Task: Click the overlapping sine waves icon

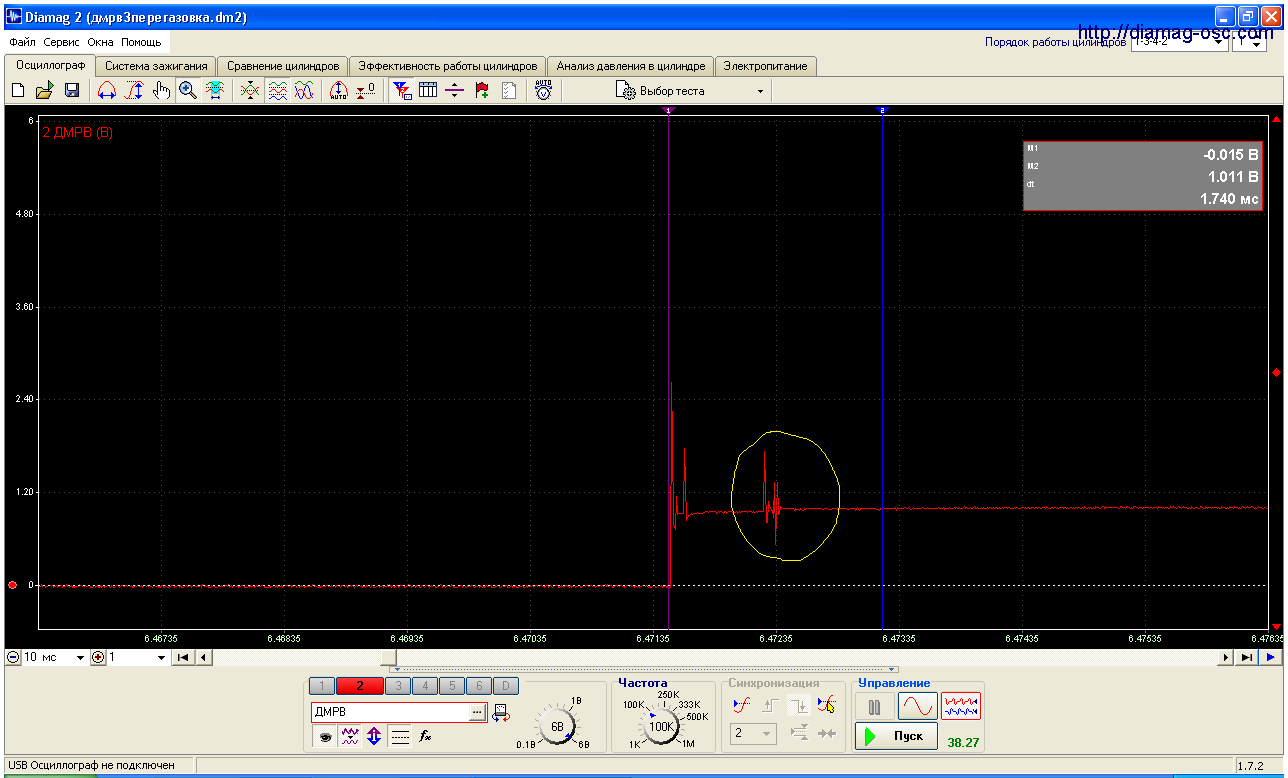Action: tap(304, 91)
